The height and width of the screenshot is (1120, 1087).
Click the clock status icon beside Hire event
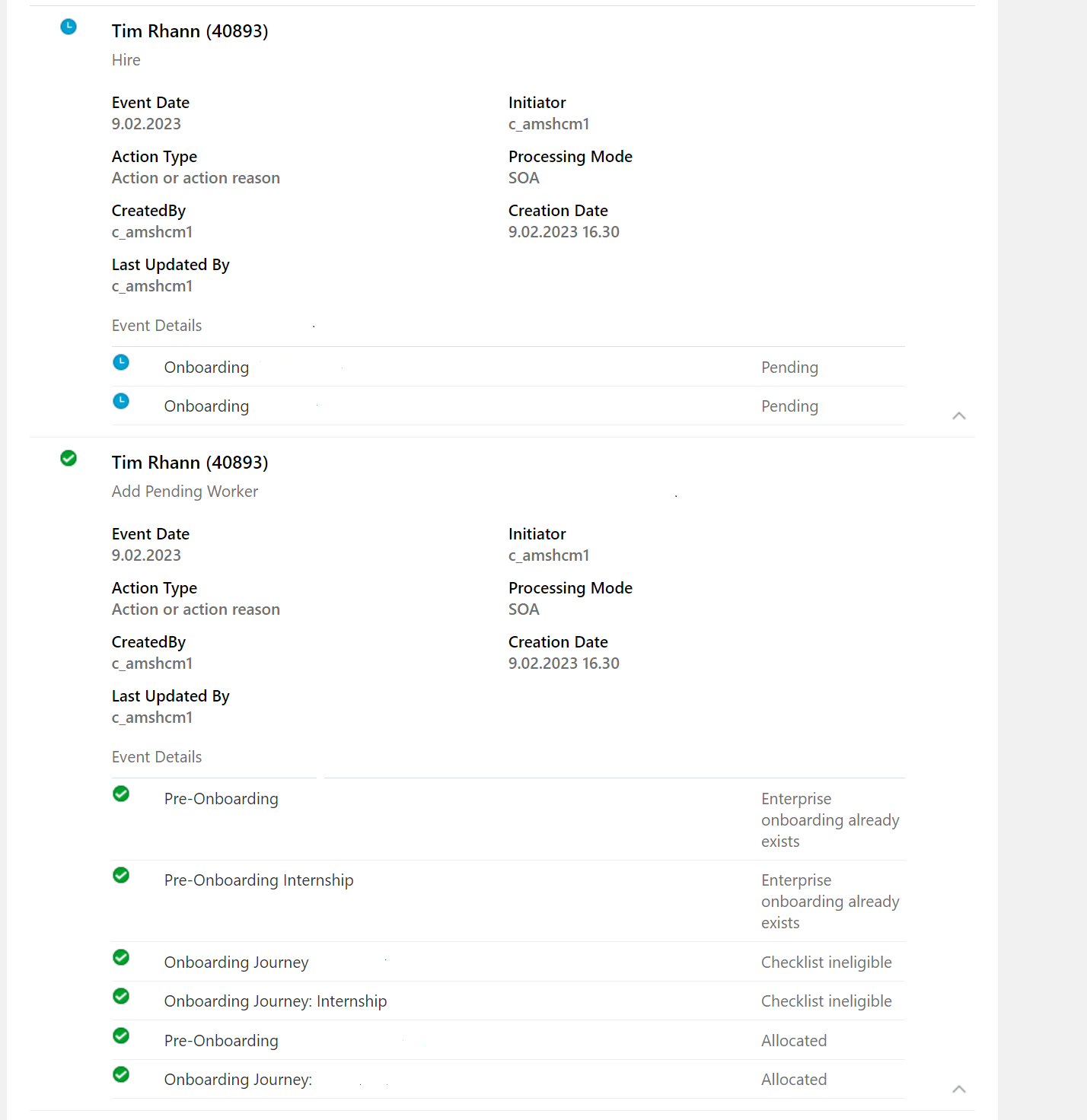coord(69,27)
